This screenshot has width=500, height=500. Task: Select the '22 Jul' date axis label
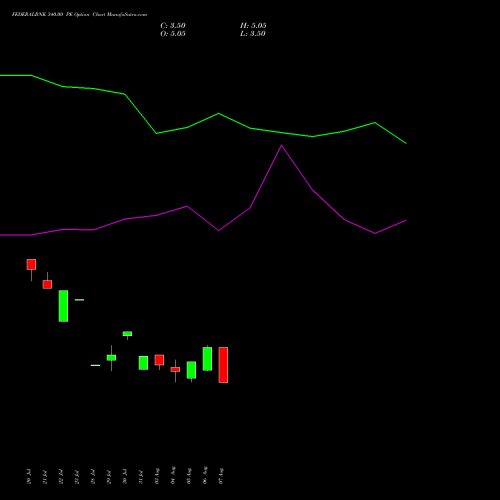point(61,476)
